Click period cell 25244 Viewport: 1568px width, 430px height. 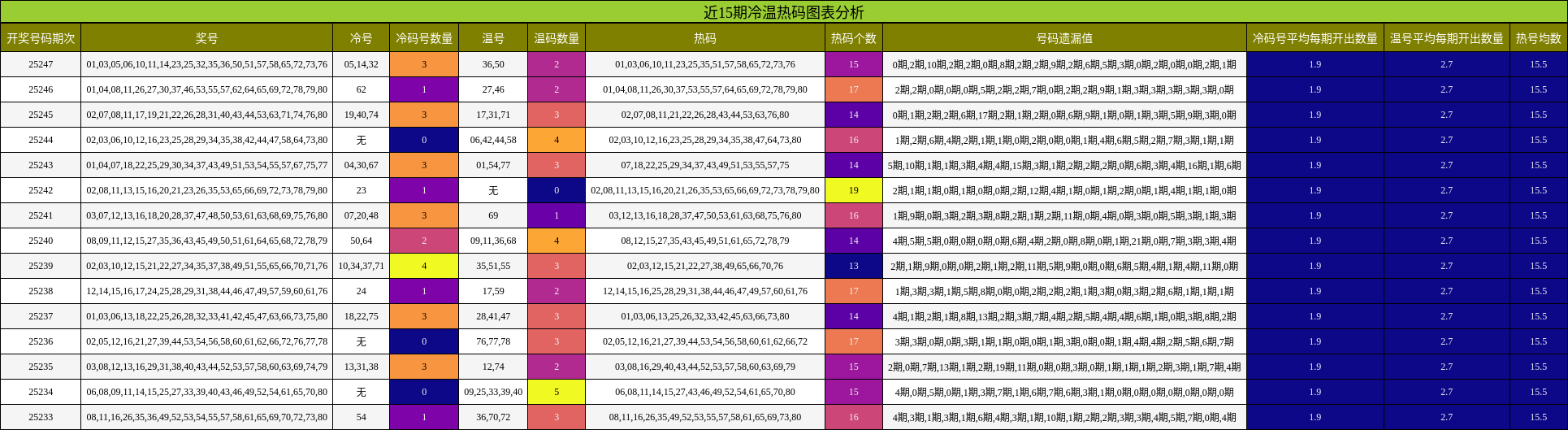41,140
